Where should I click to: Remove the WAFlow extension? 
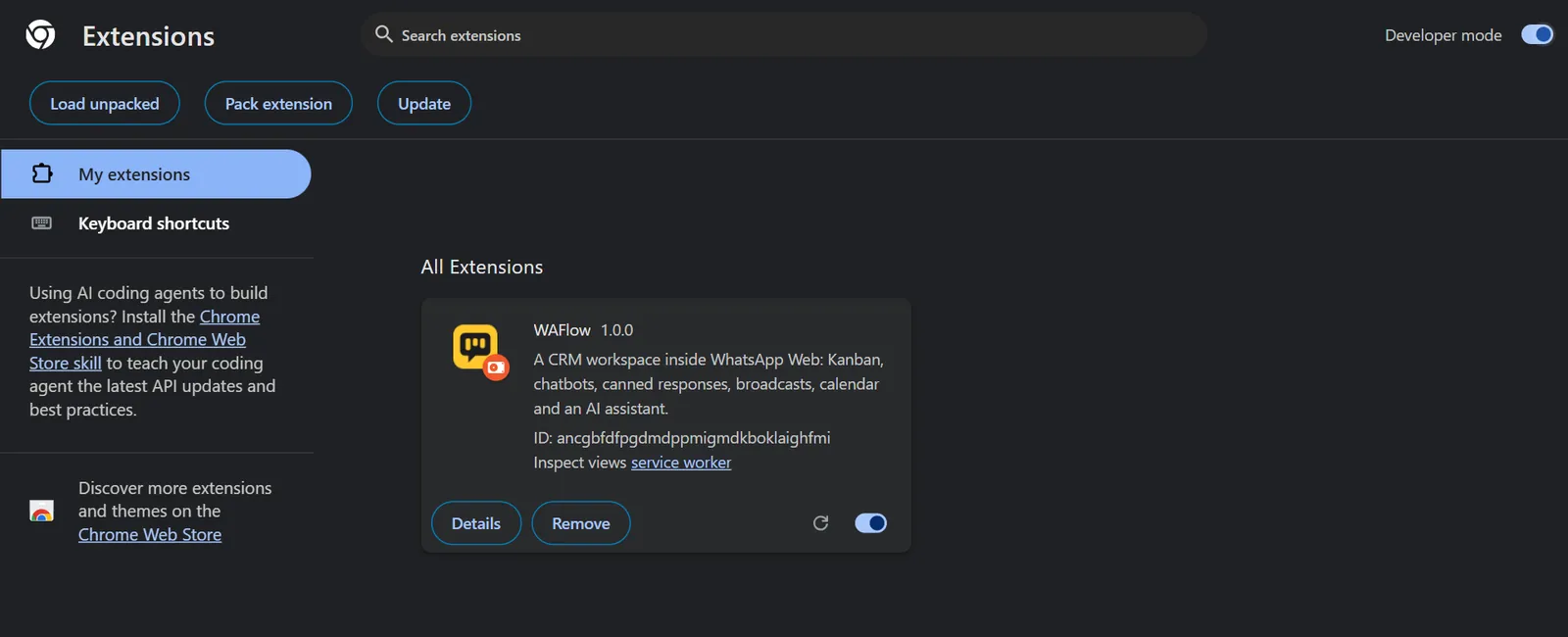point(581,523)
